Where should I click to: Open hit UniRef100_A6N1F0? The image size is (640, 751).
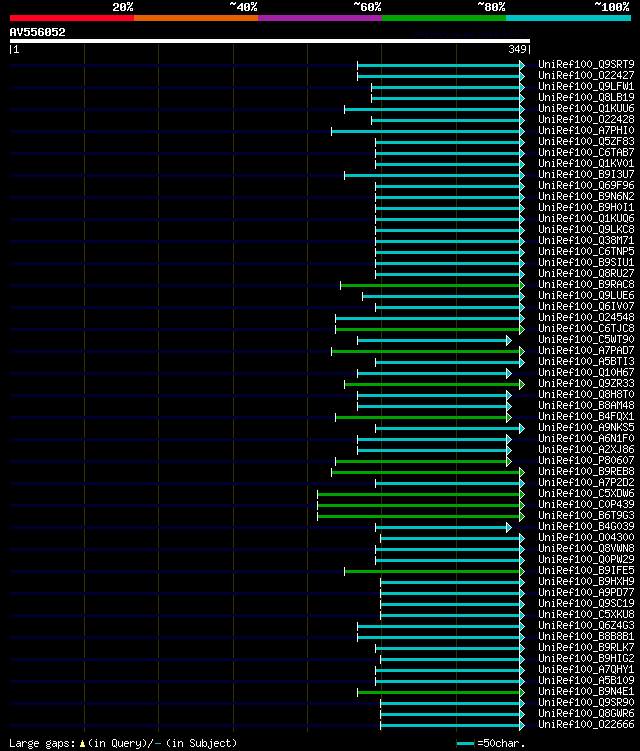[x=586, y=439]
